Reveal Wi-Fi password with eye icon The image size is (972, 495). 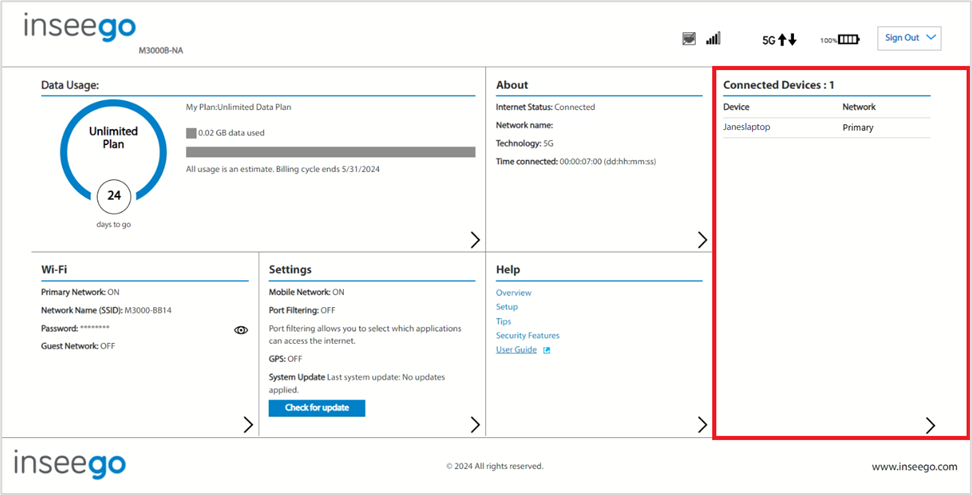(x=241, y=330)
